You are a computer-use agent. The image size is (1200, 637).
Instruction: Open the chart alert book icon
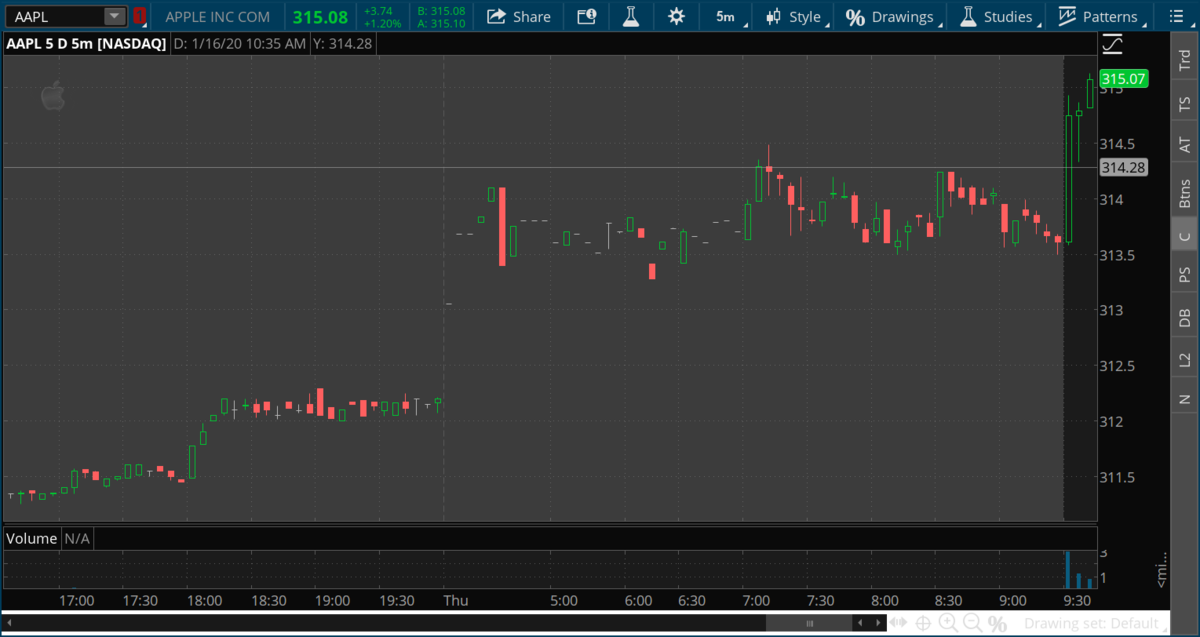(x=587, y=16)
